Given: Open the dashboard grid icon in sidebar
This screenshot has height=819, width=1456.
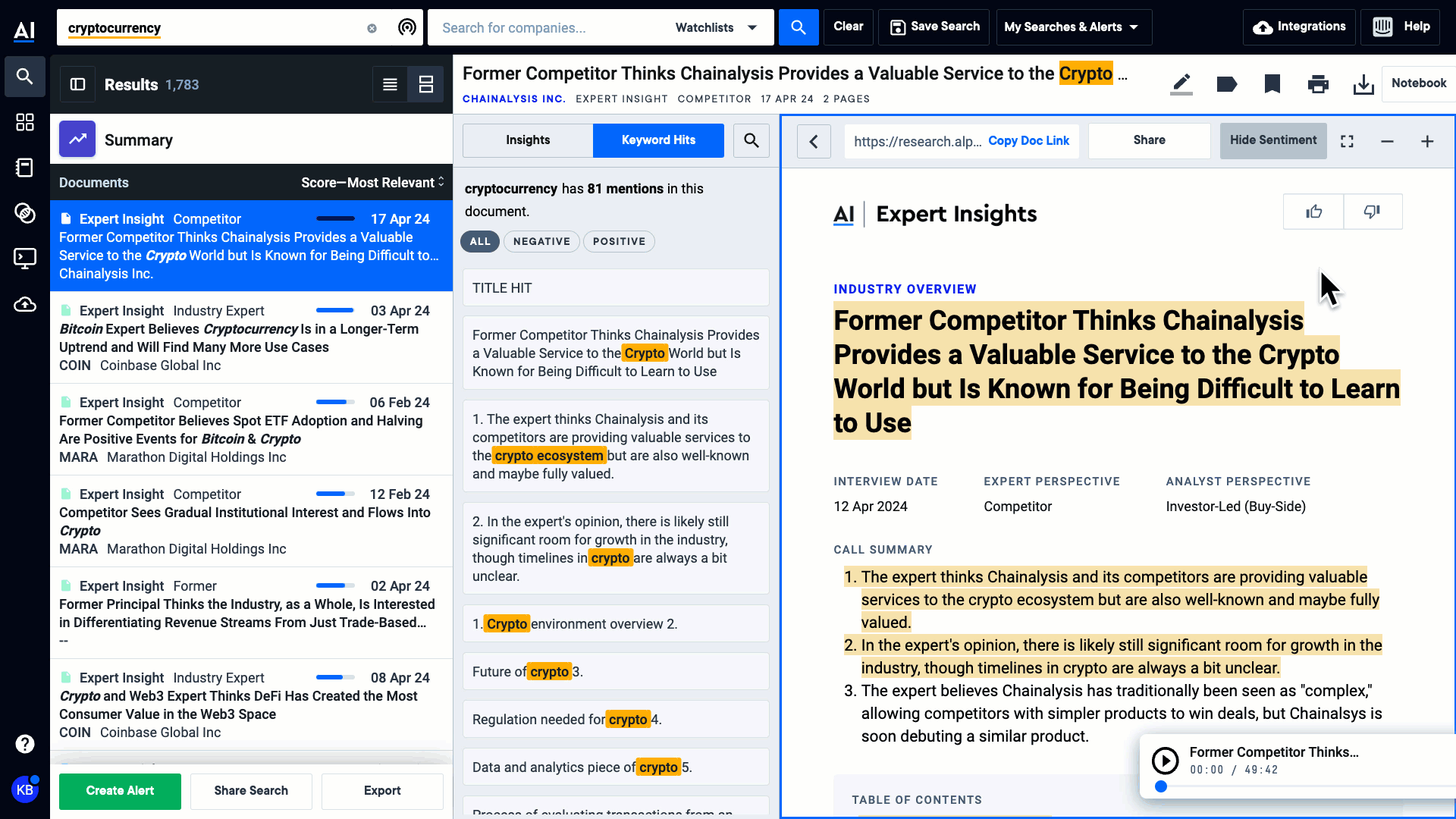Looking at the screenshot, I should point(25,122).
